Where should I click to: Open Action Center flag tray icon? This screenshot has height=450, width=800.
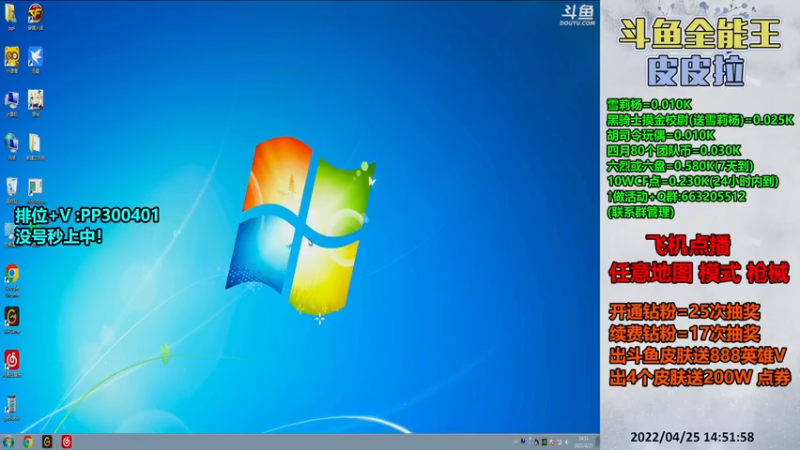(x=552, y=442)
